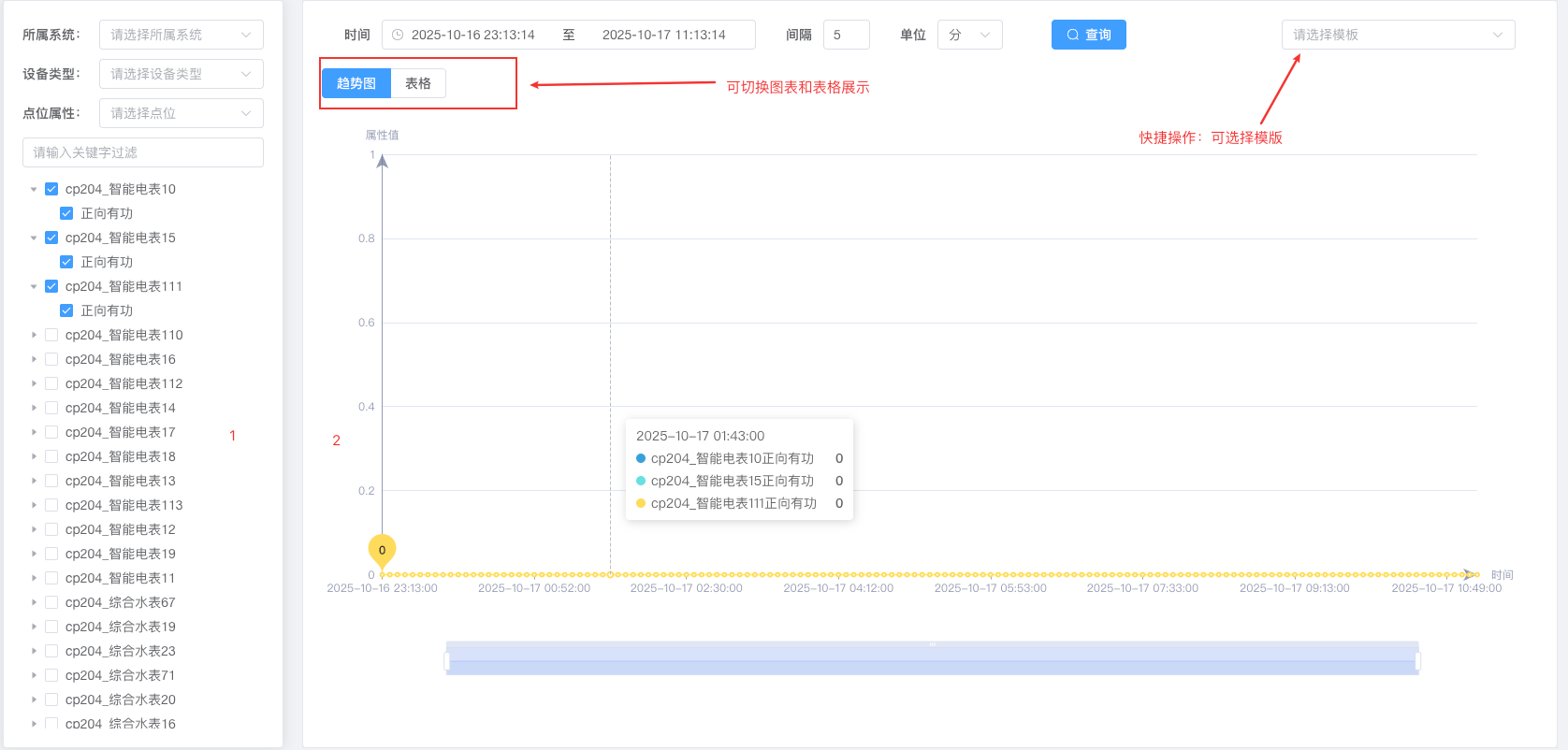This screenshot has width=1568, height=750.
Task: Open the 设备类型 dropdown
Action: click(181, 74)
